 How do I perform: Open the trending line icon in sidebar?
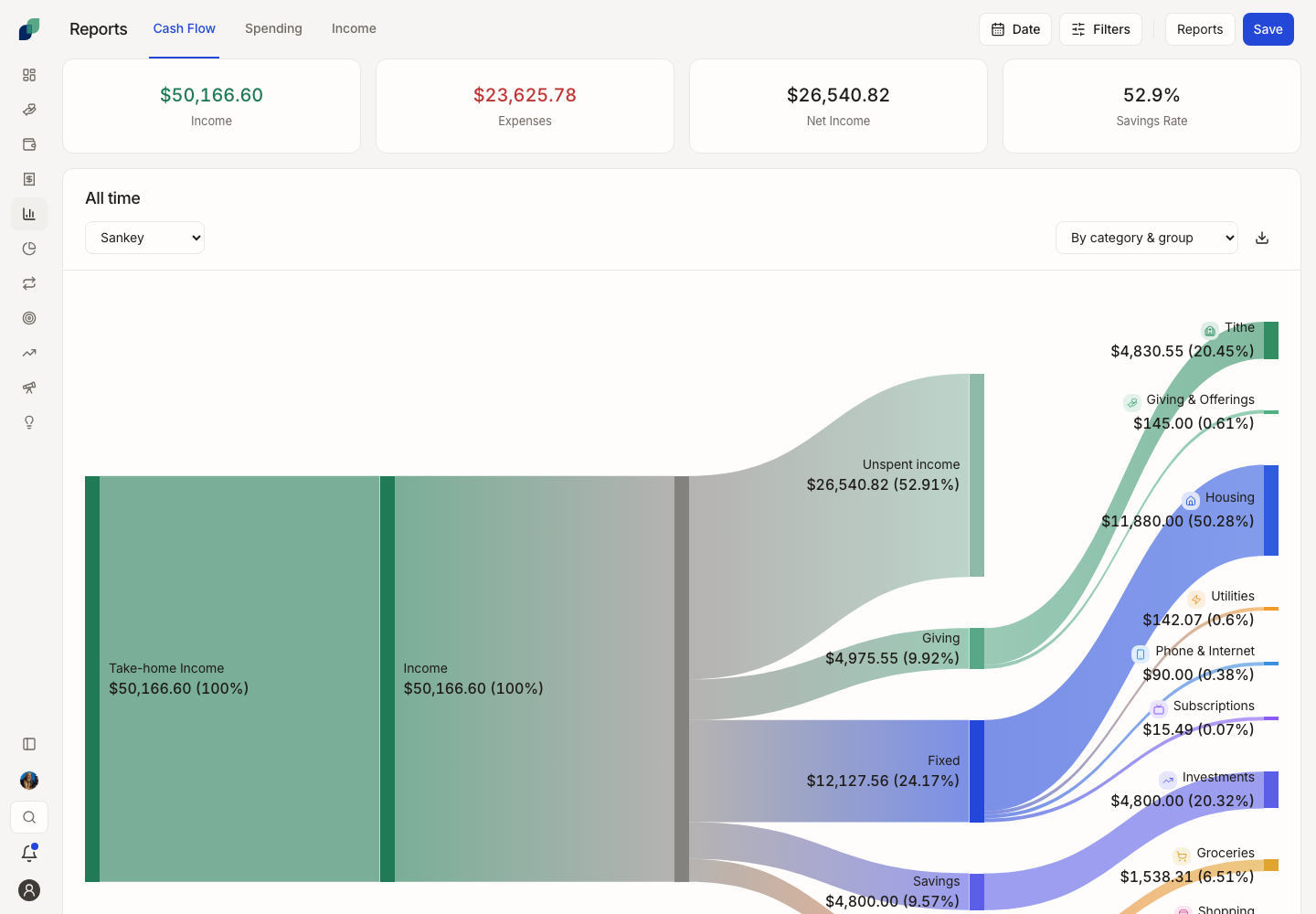[29, 353]
